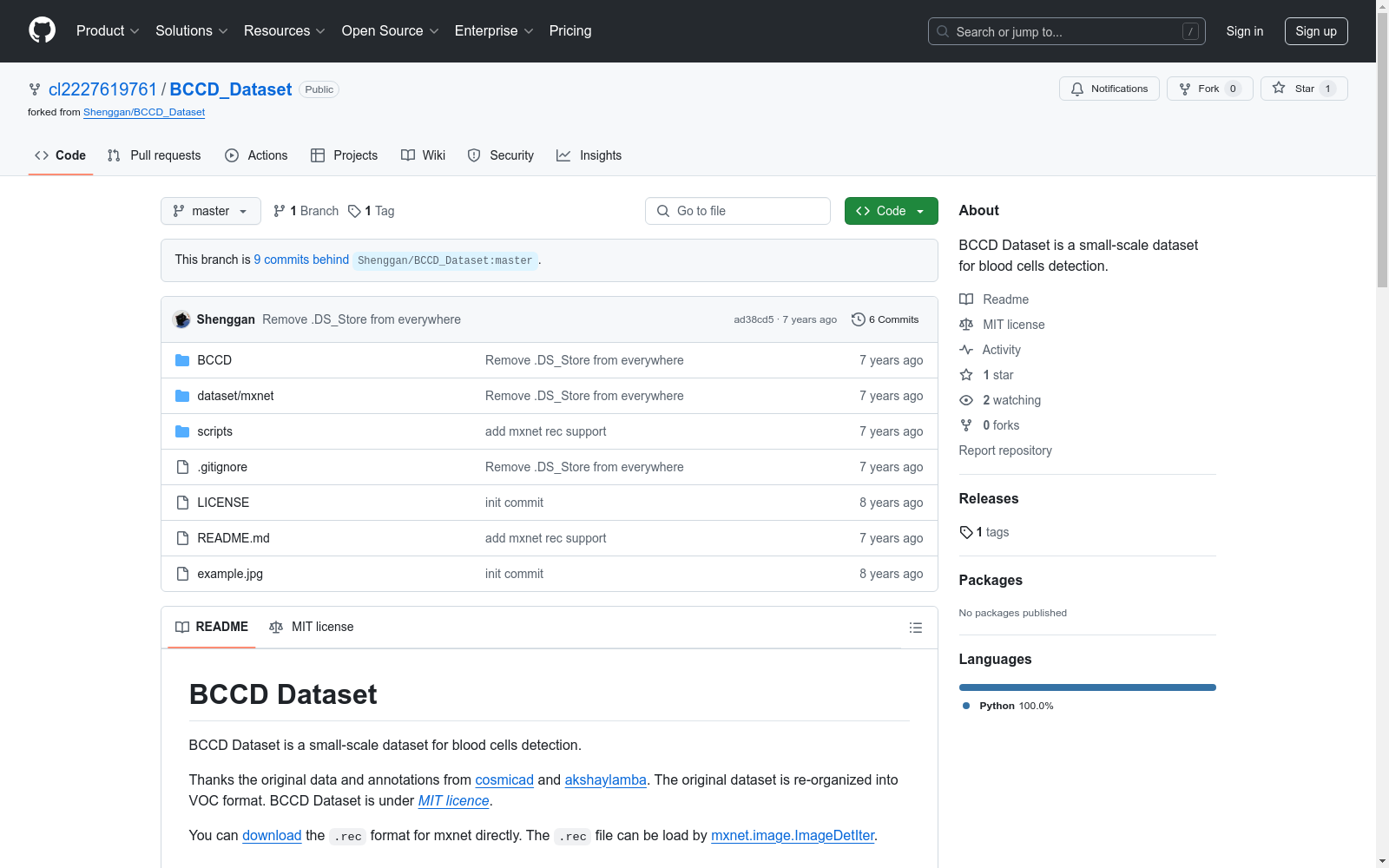
Task: Open the BCCD folder
Action: (x=214, y=360)
